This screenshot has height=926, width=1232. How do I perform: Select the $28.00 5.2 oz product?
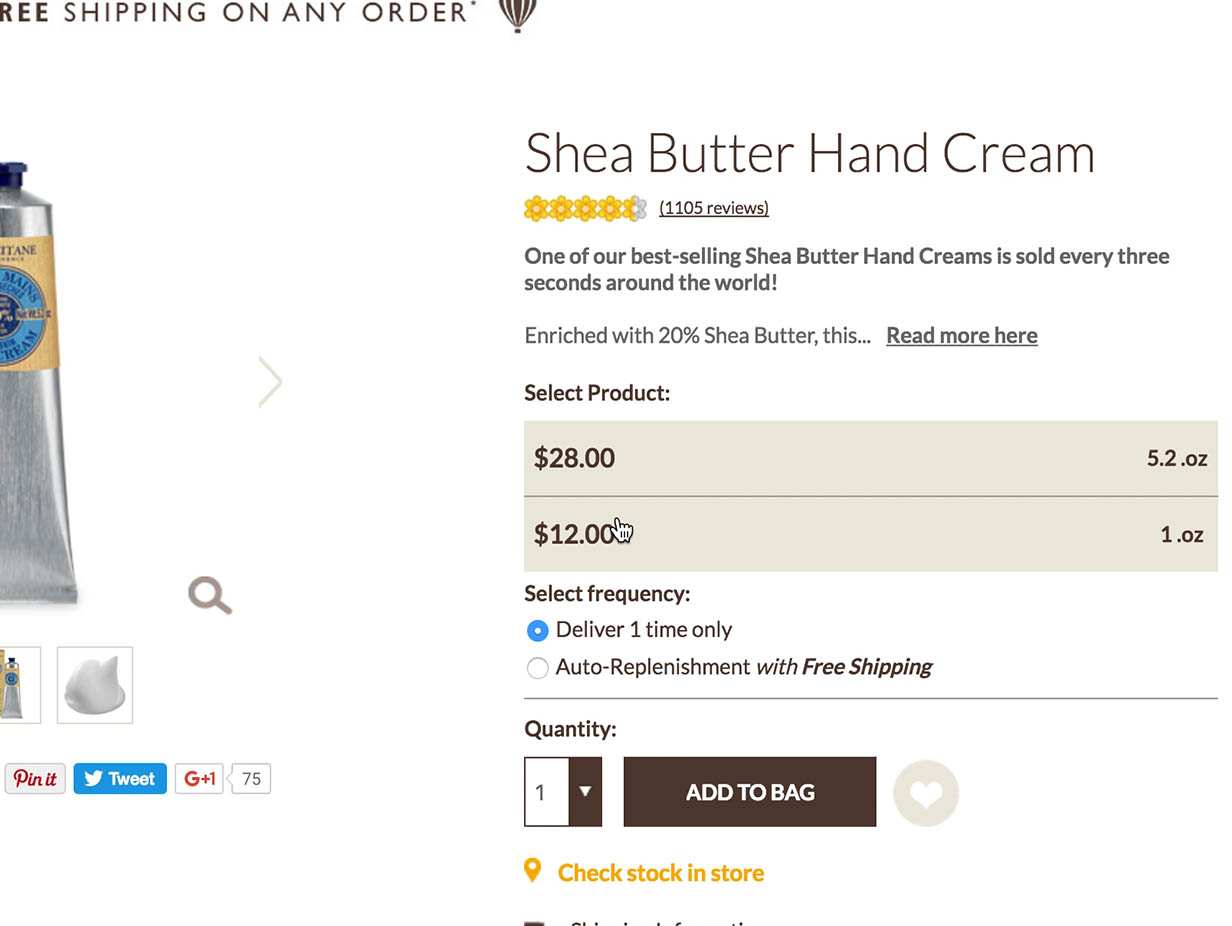coord(870,458)
